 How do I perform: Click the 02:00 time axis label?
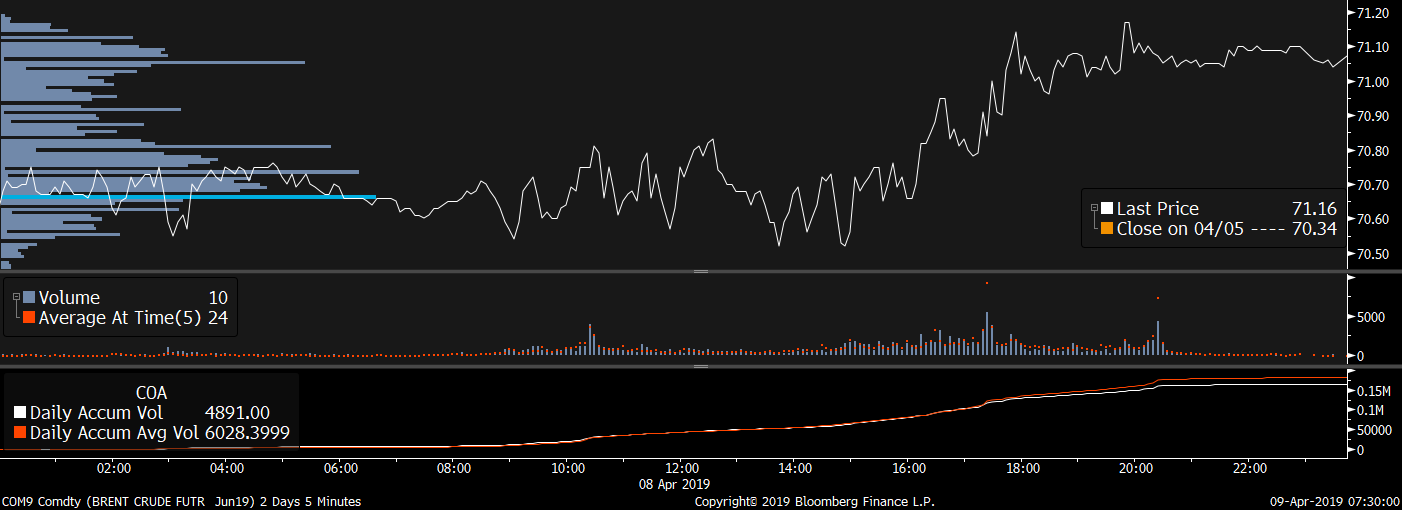(115, 469)
